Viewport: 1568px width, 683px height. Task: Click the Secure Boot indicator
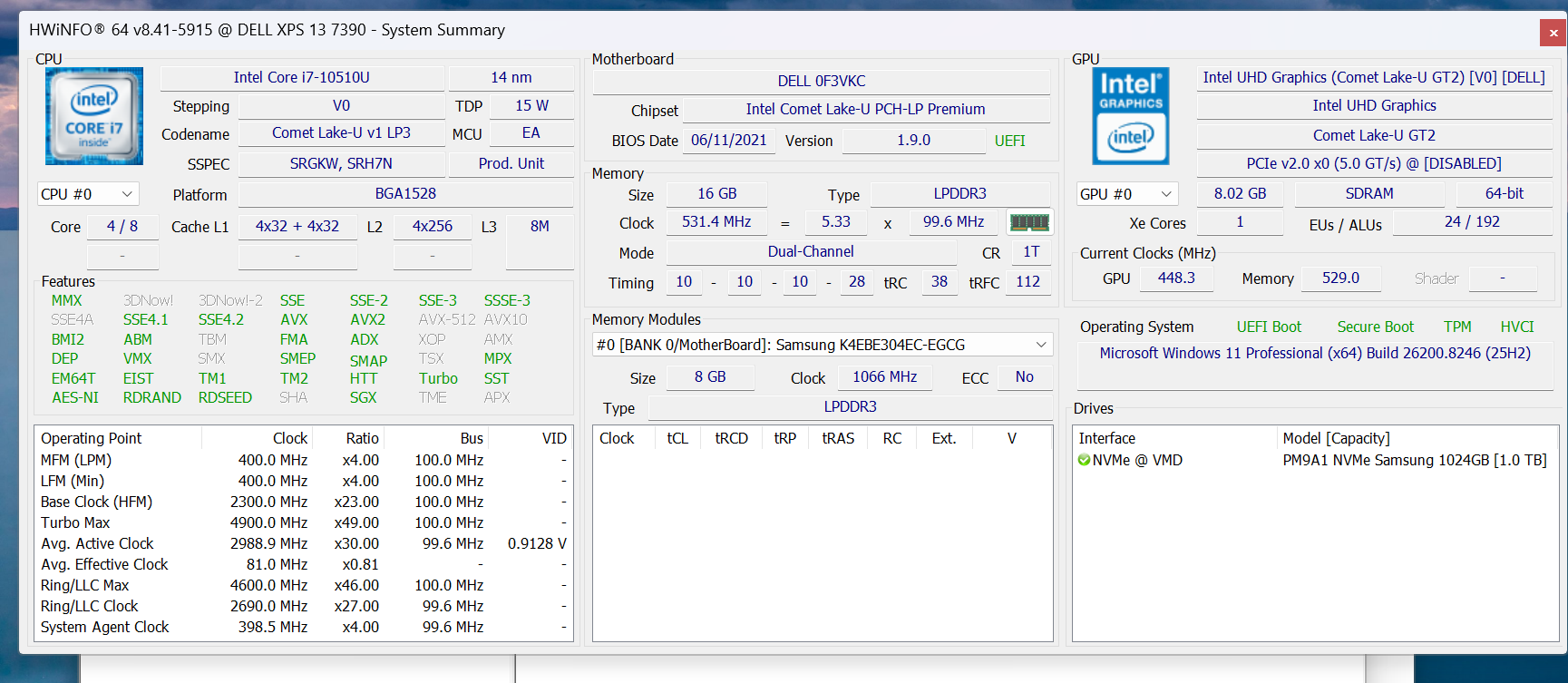click(1375, 327)
